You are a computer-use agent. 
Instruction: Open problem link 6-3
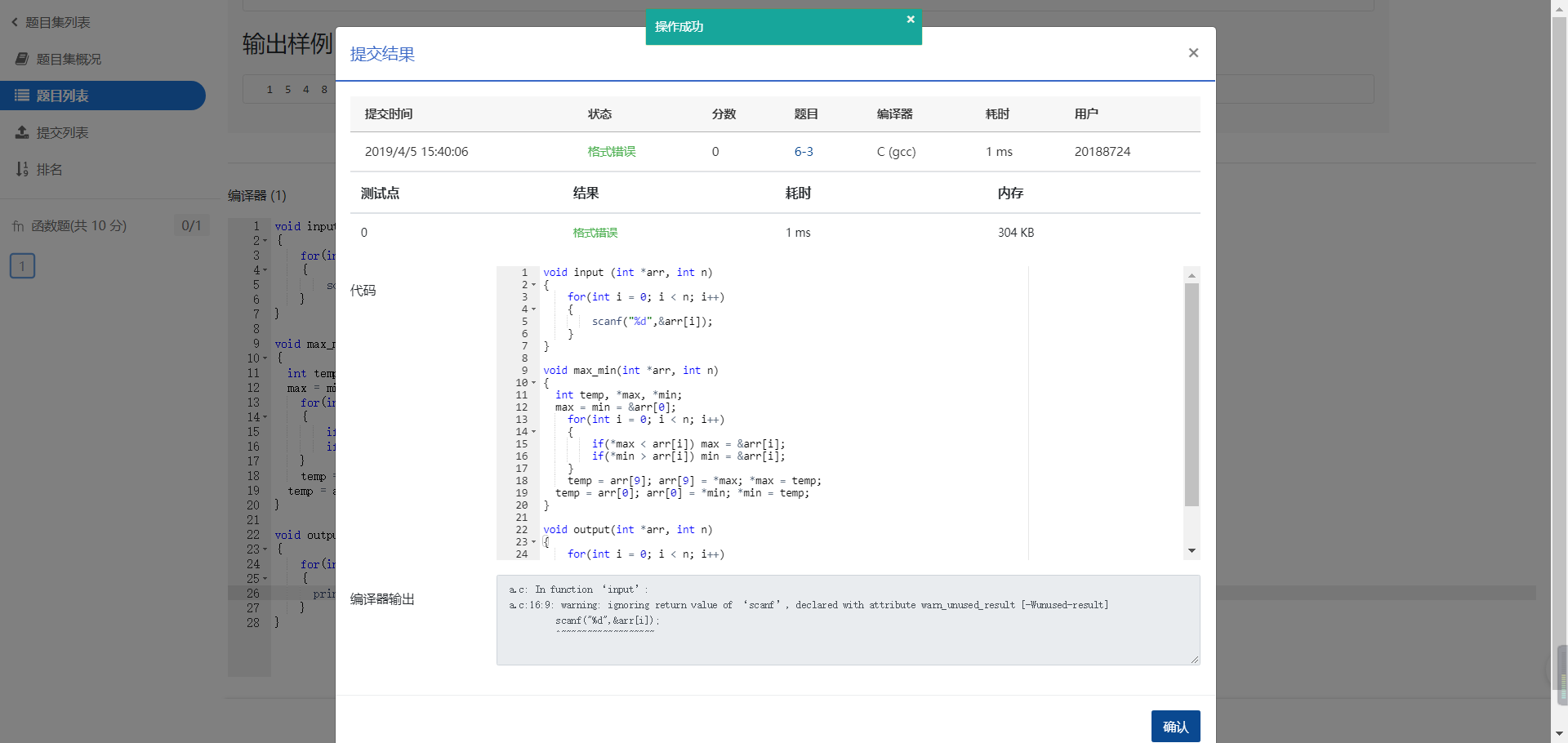tap(804, 152)
